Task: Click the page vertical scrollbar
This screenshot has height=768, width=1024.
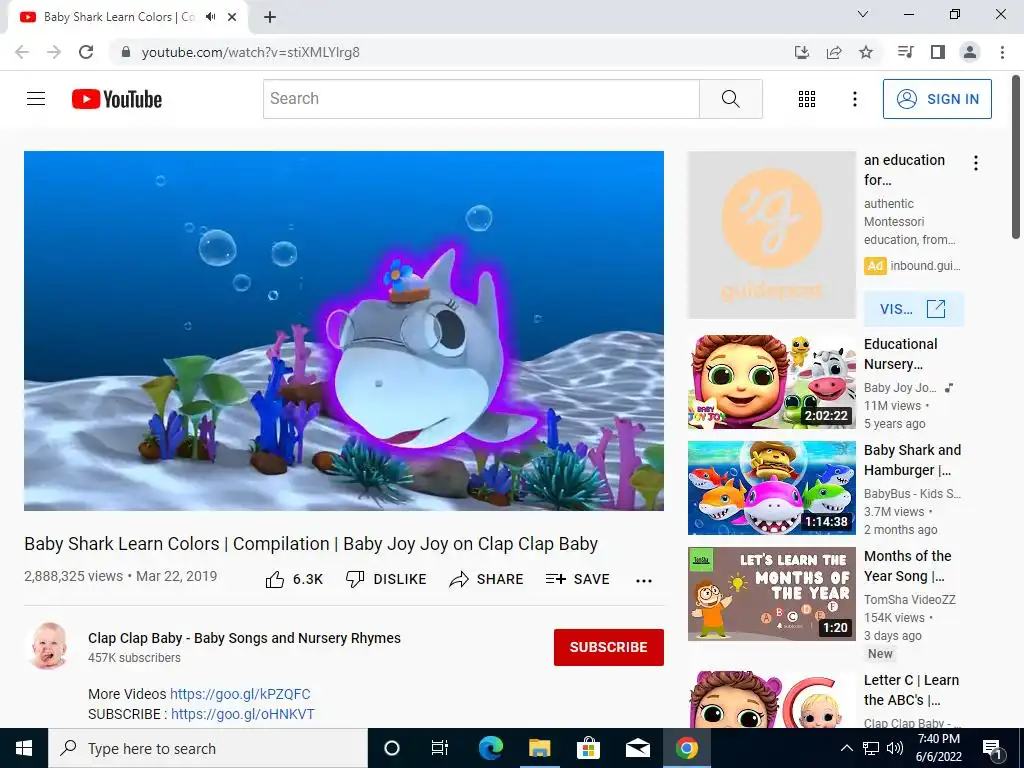Action: [x=1017, y=157]
